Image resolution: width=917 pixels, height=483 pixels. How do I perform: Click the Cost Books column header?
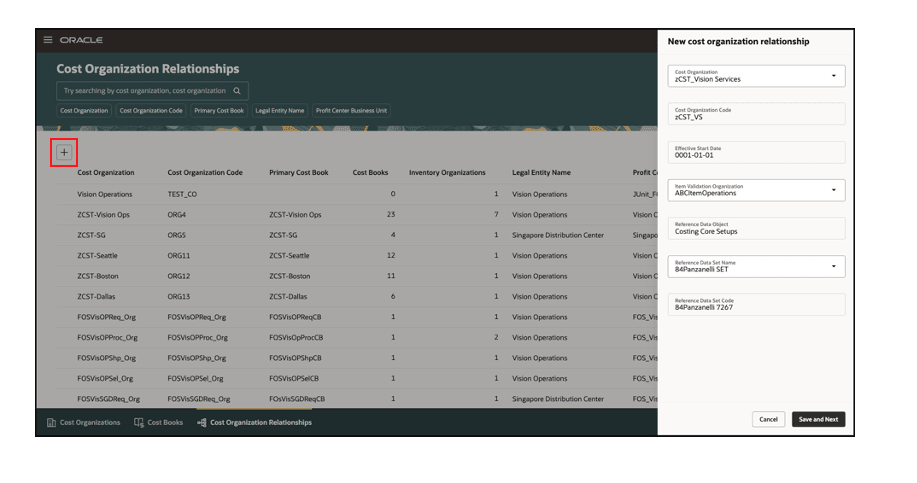click(370, 172)
